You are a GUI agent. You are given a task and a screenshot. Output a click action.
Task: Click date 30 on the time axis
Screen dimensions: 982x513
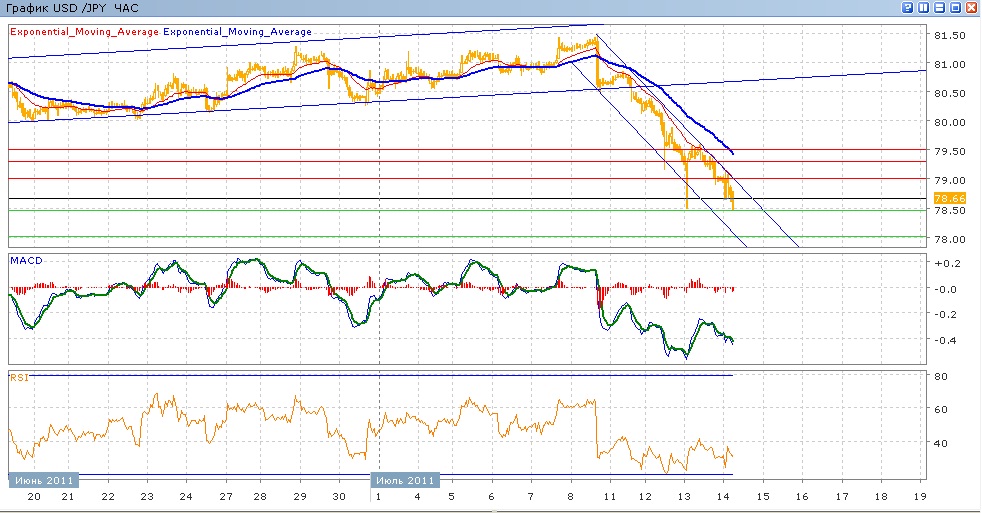coord(339,497)
